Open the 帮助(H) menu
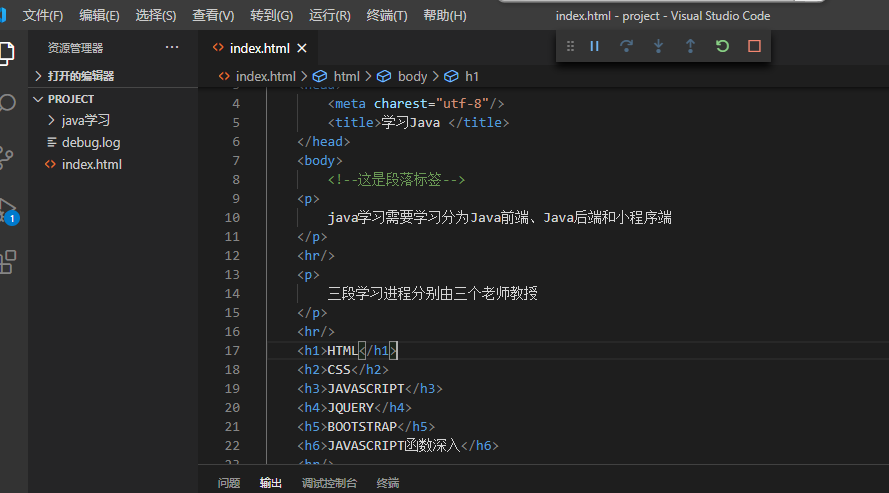The width and height of the screenshot is (889, 493). pos(444,16)
